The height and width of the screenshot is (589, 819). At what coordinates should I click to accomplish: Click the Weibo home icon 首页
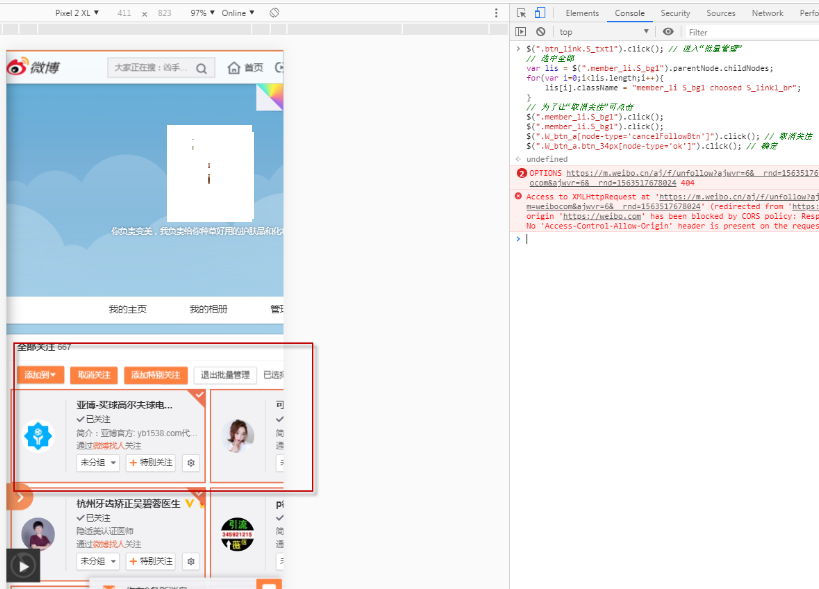[x=245, y=68]
